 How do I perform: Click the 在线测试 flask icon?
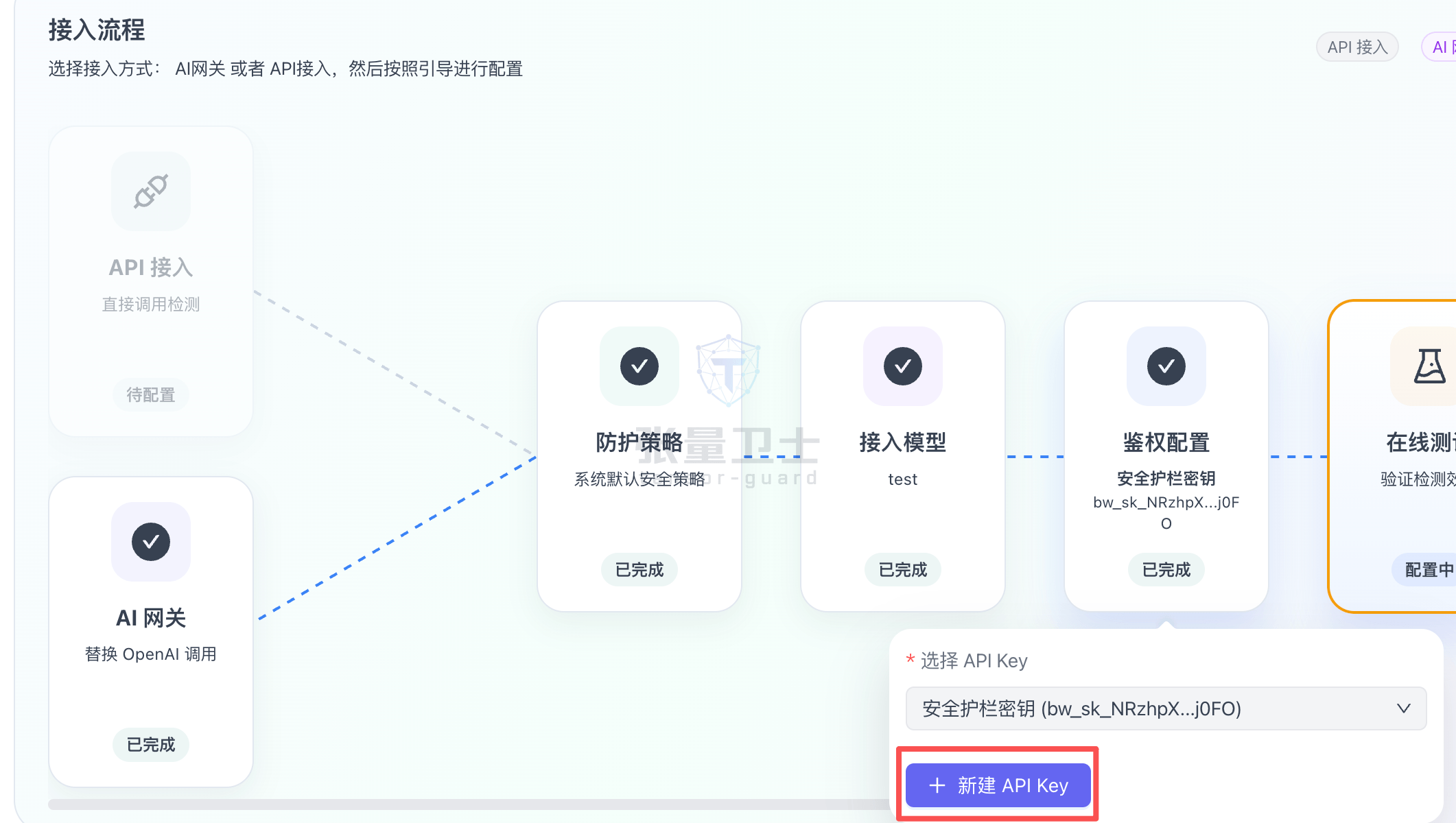pos(1430,366)
